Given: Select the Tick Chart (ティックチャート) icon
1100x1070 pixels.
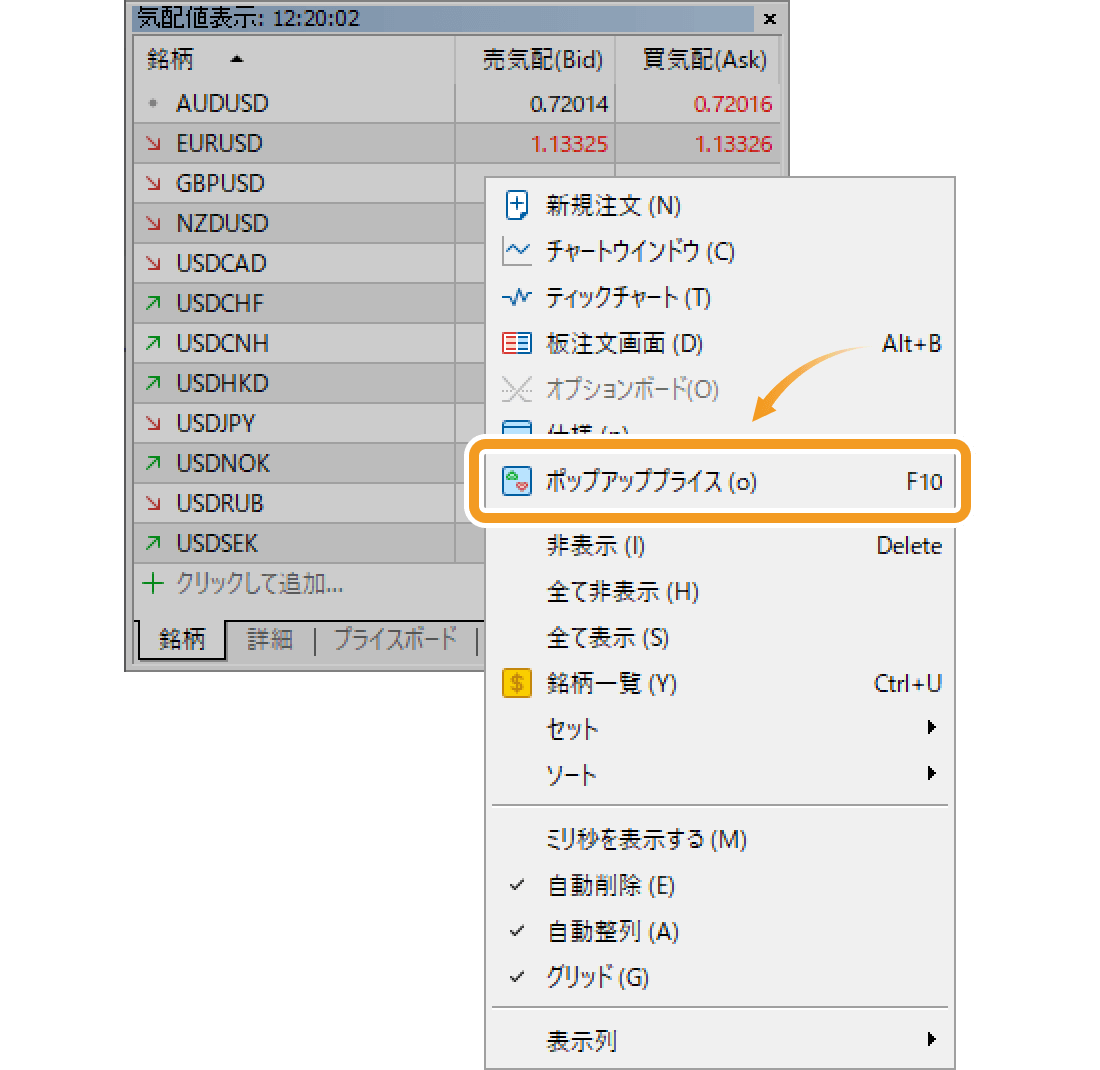Looking at the screenshot, I should 517,297.
